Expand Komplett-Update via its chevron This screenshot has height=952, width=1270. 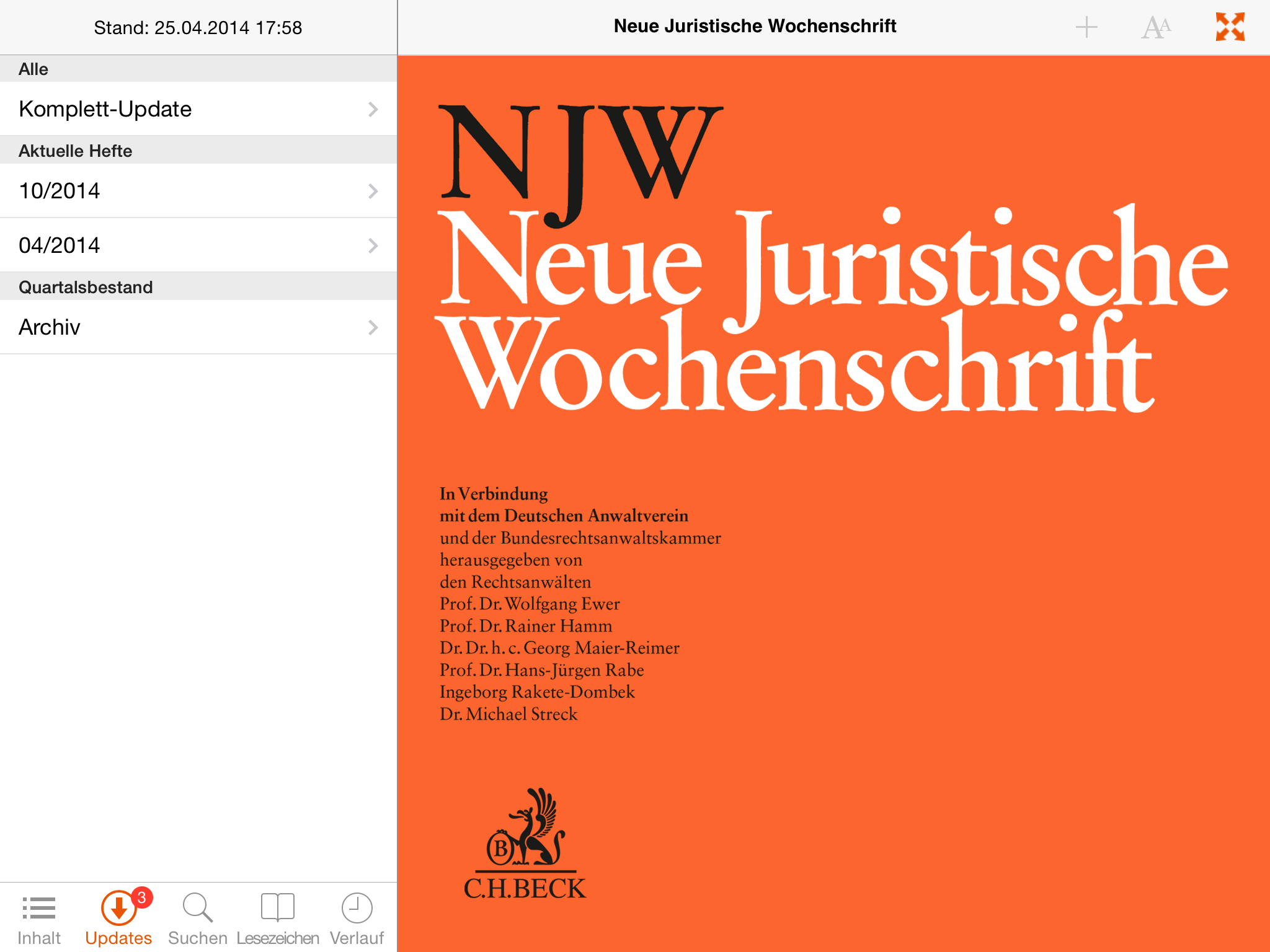[373, 109]
